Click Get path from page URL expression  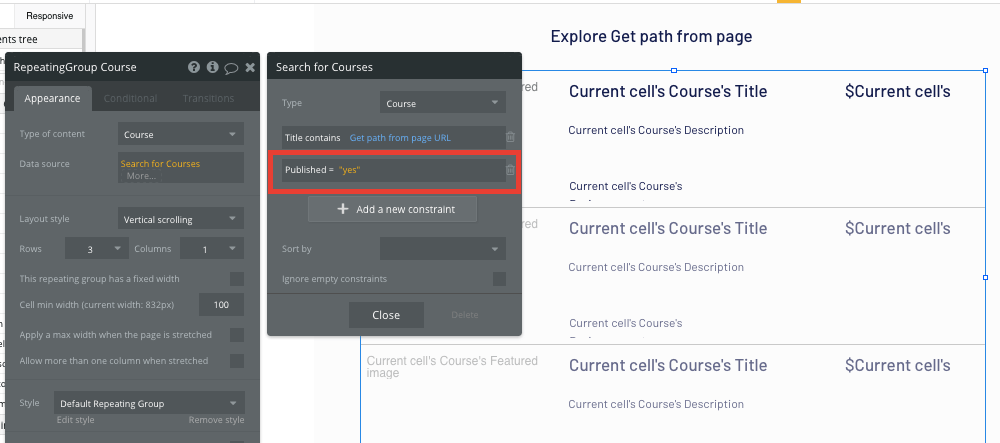point(400,137)
